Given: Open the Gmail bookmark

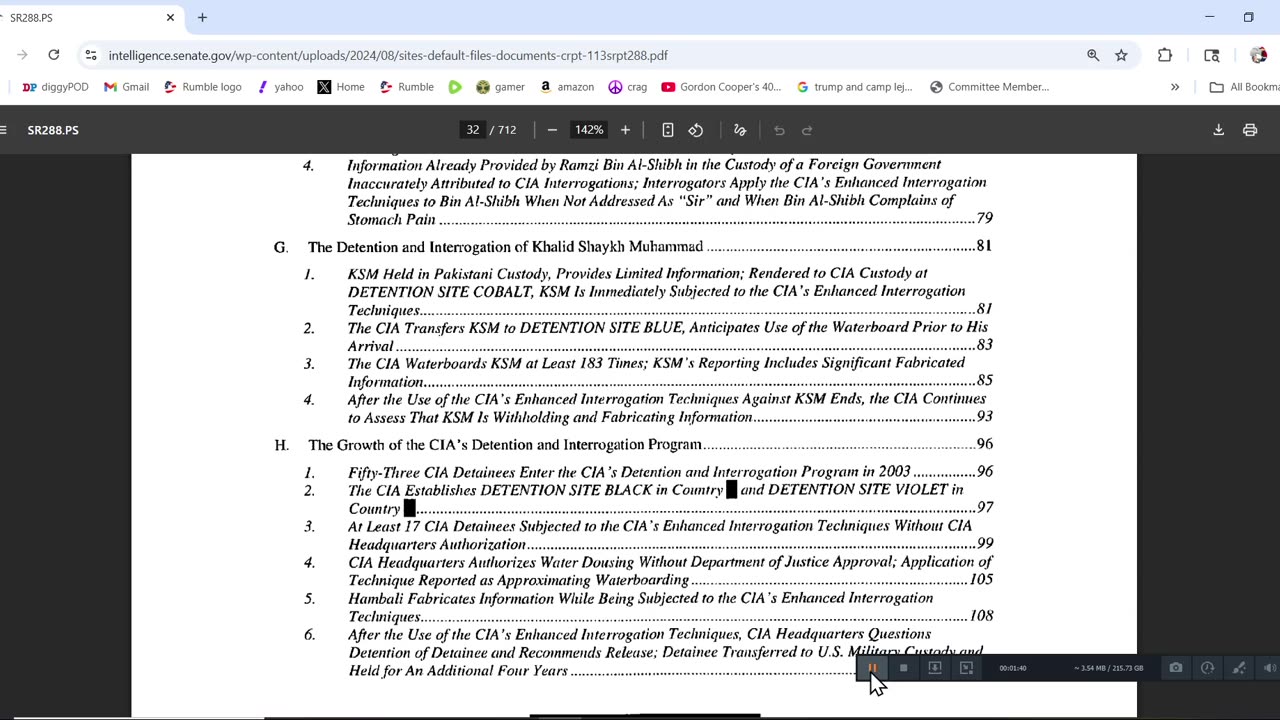Looking at the screenshot, I should (x=126, y=87).
